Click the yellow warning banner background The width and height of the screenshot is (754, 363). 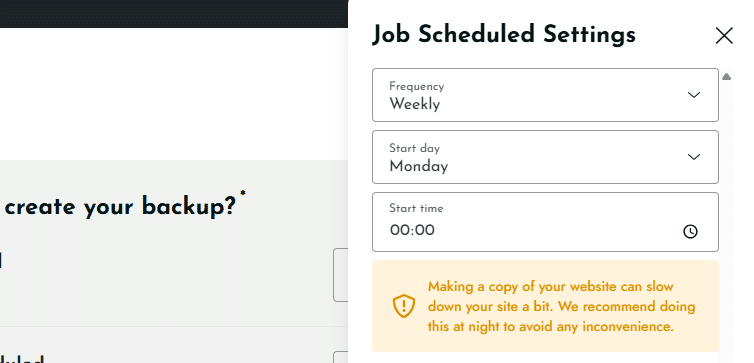point(545,306)
